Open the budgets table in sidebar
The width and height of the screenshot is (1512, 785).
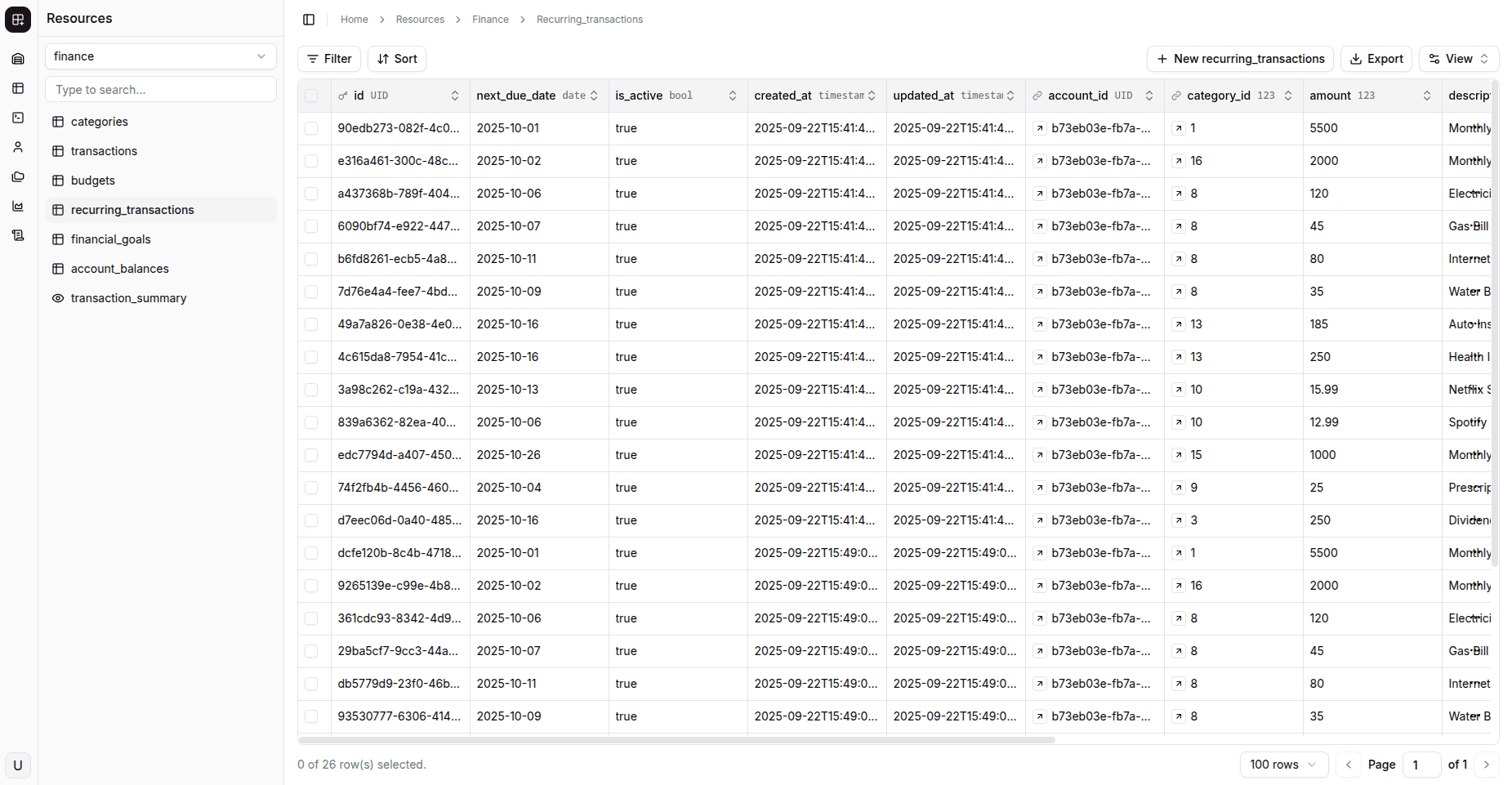(93, 181)
